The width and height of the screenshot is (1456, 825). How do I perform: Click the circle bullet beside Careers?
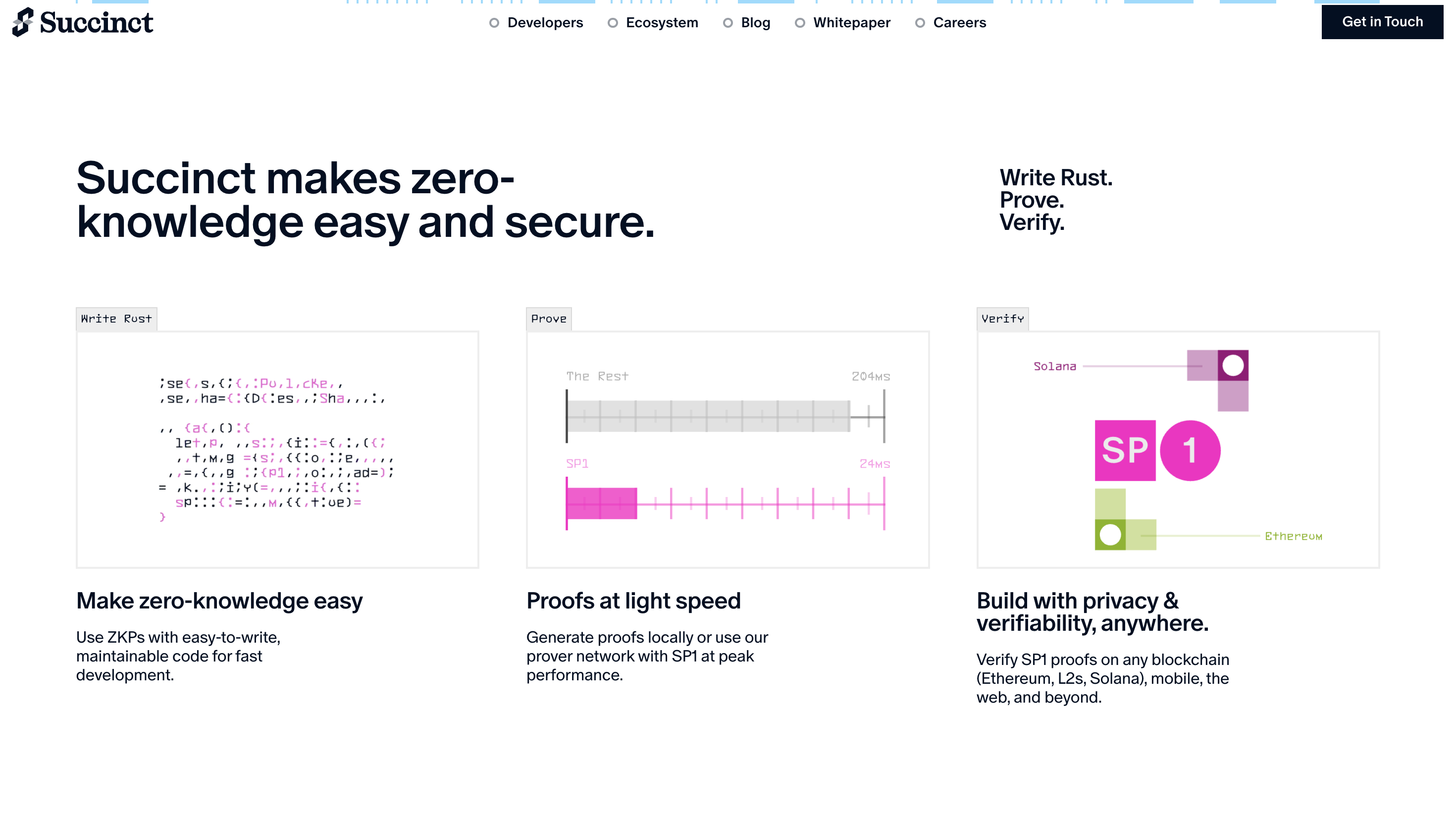[x=920, y=23]
